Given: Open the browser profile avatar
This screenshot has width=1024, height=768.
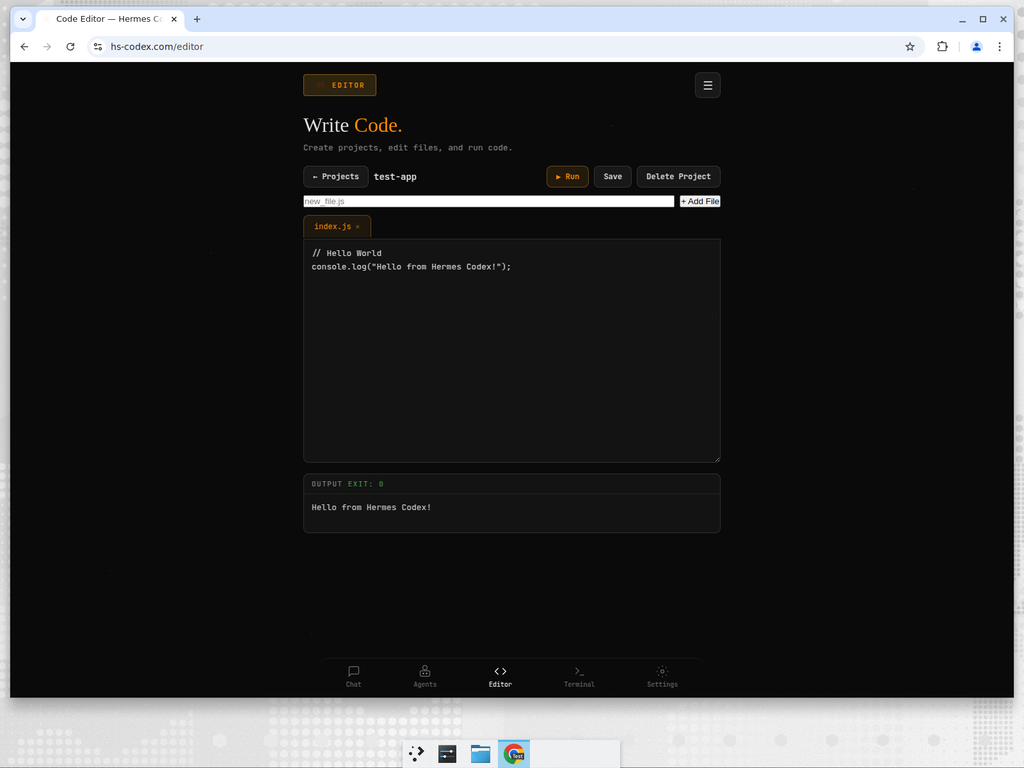Looking at the screenshot, I should click(976, 46).
